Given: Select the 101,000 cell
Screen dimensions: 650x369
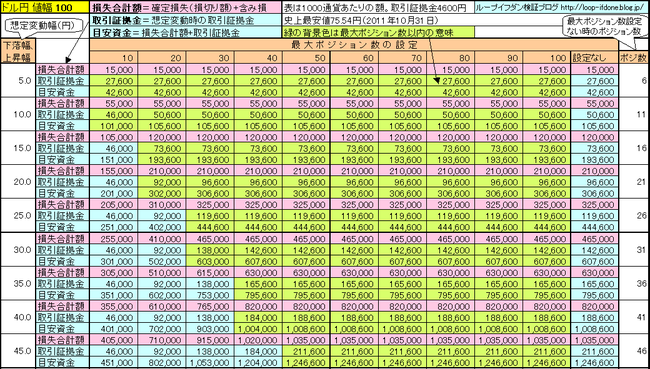Looking at the screenshot, I should pyautogui.click(x=114, y=126).
